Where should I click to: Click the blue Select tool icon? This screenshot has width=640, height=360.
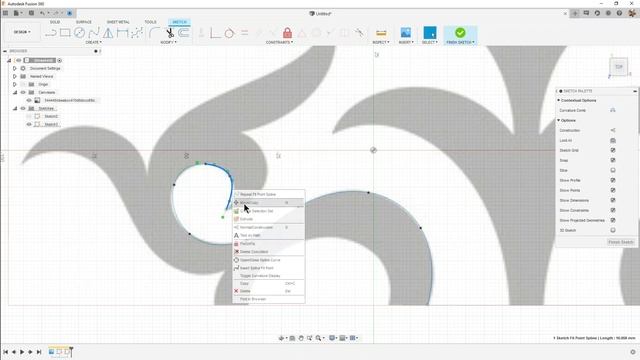click(x=430, y=33)
